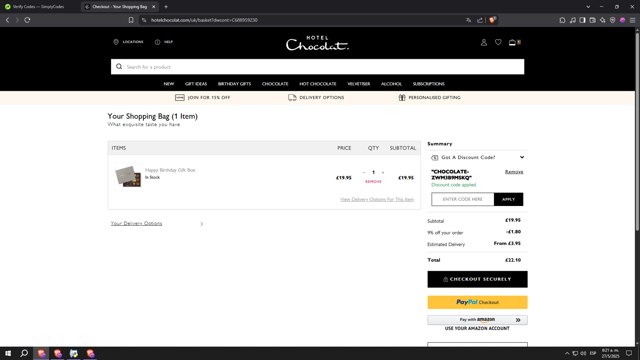640x360 pixels.
Task: Show hidden system tray icons
Action: pos(567,353)
